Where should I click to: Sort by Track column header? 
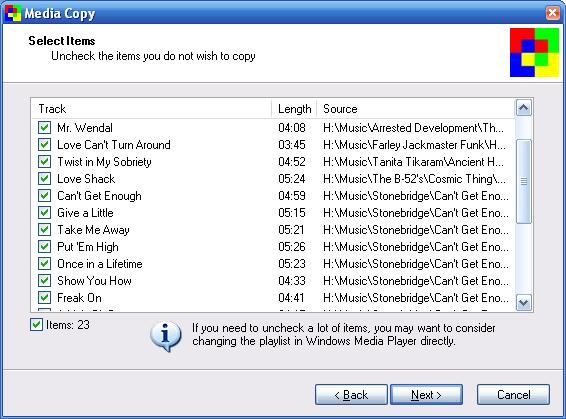(152, 109)
